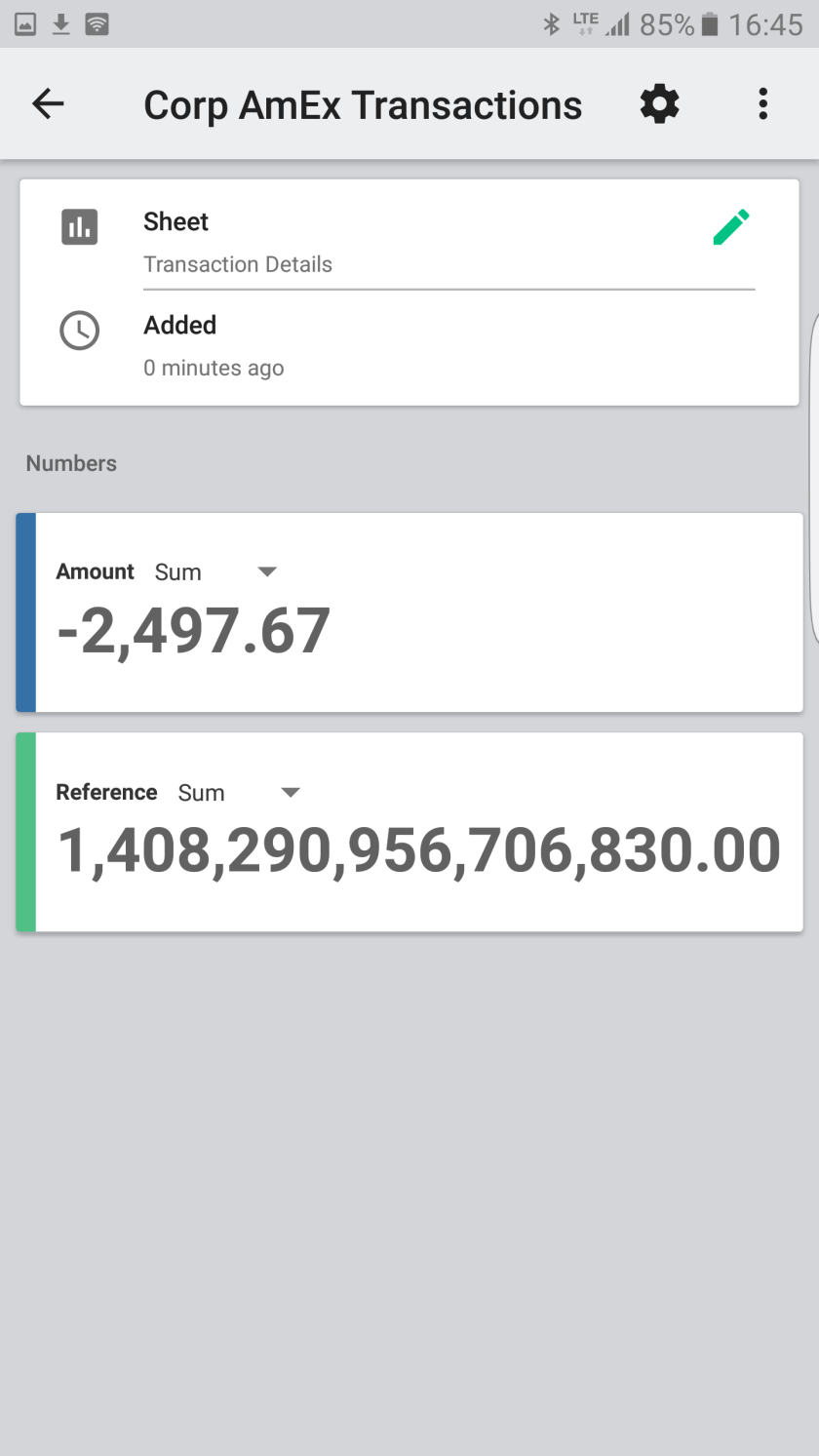Tap the Sheet bar chart icon
The height and width of the screenshot is (1456, 819).
(x=80, y=227)
